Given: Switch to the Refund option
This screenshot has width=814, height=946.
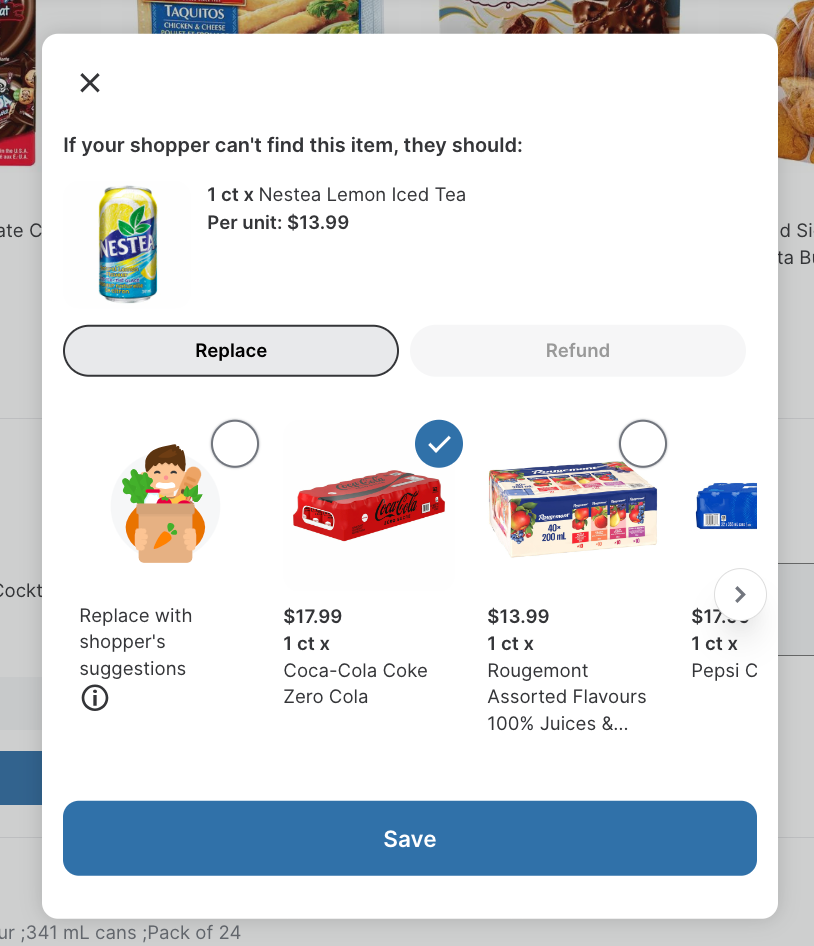Looking at the screenshot, I should (x=577, y=351).
